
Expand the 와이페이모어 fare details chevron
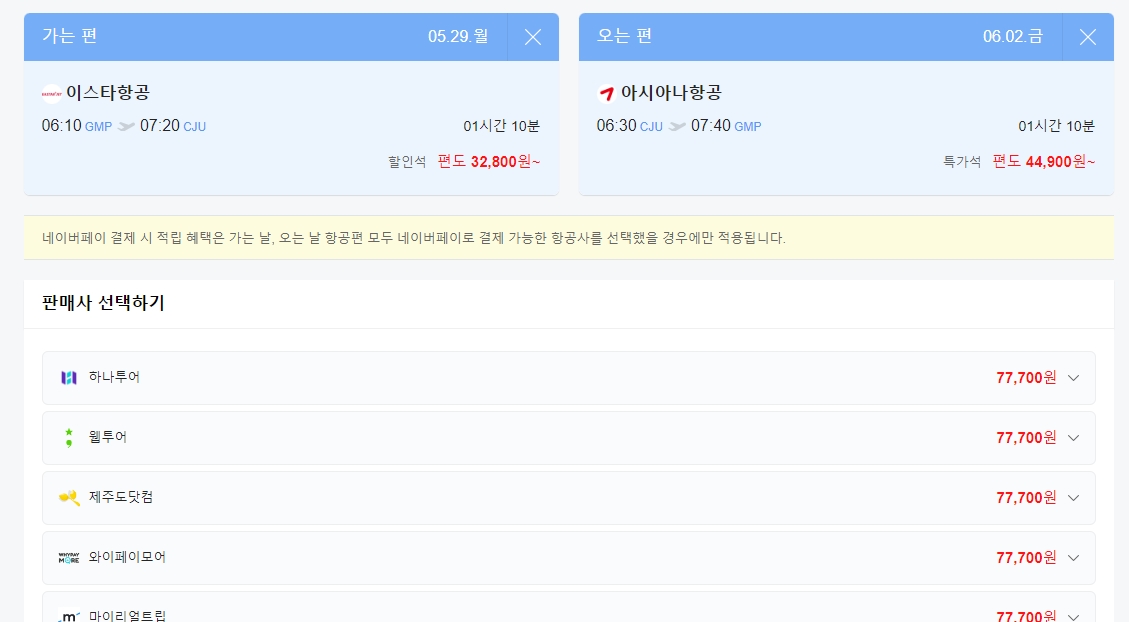pyautogui.click(x=1073, y=558)
